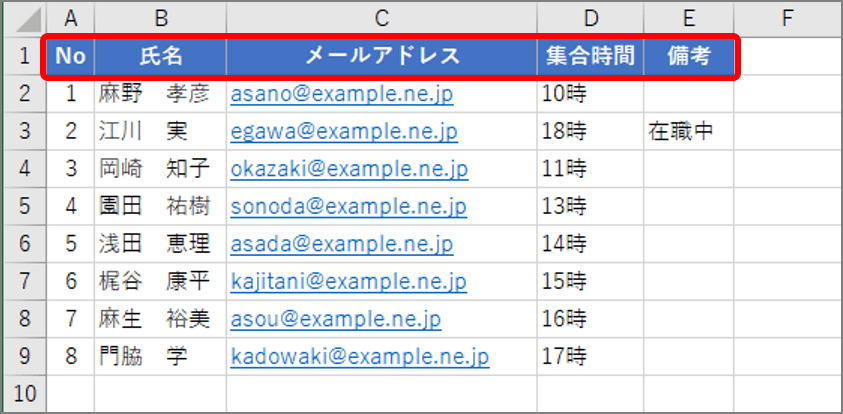Screen dimensions: 843x414
Task: Select row 1 header
Action: [24, 56]
